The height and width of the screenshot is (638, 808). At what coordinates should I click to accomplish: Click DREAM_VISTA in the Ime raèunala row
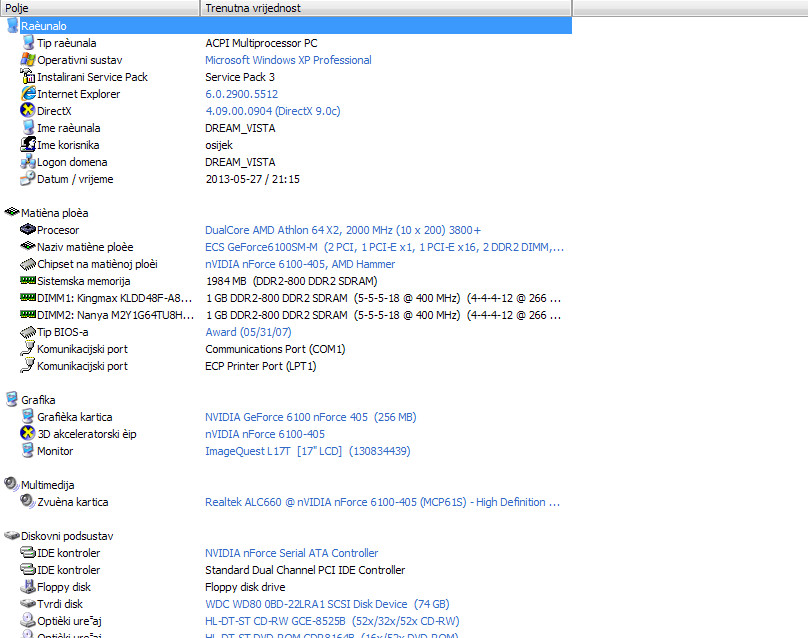click(240, 128)
